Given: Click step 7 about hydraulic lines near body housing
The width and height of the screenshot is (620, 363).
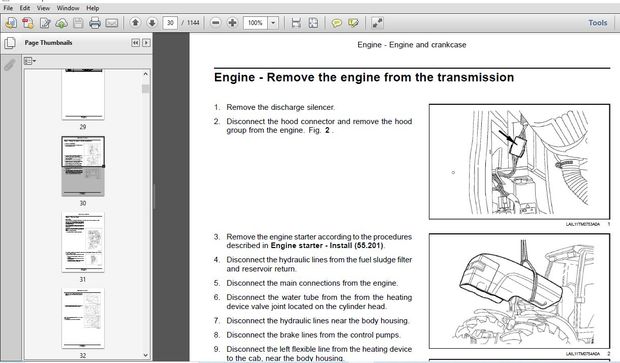Looking at the screenshot, I should [x=318, y=321].
